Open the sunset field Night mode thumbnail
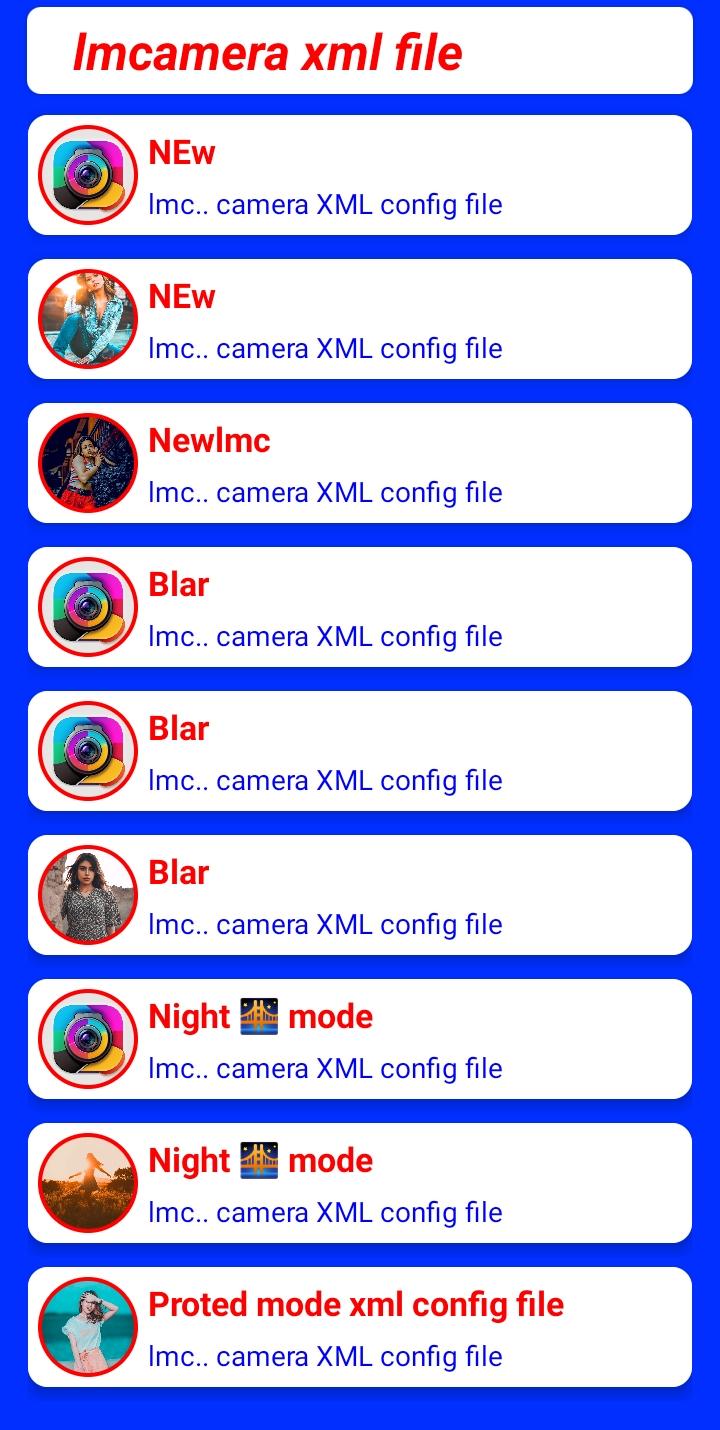 tap(88, 1183)
